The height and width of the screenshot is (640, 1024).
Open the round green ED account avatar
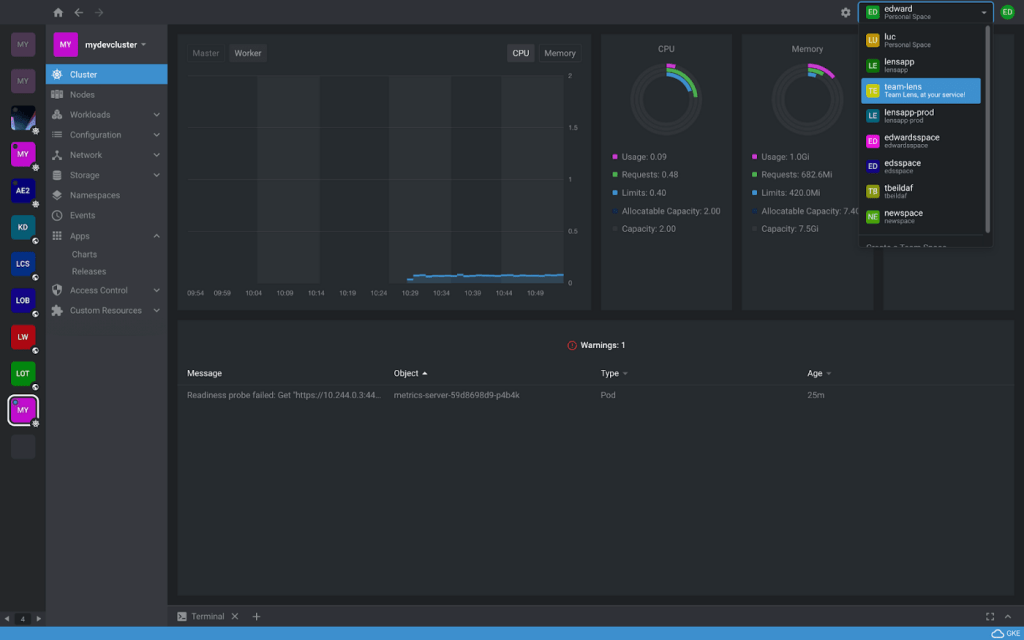point(1008,12)
